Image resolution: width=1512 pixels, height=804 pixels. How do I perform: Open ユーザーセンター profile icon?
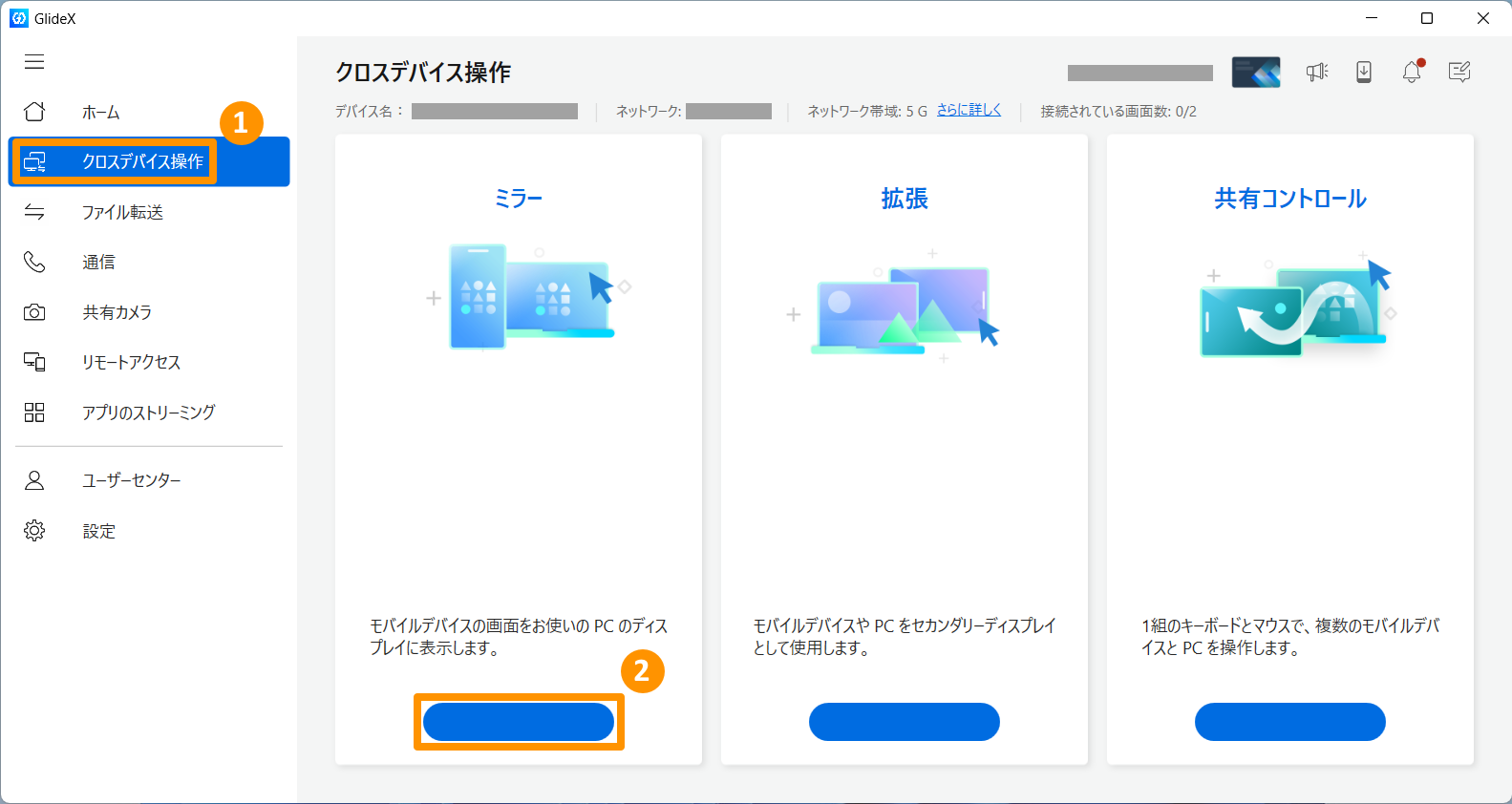(34, 480)
